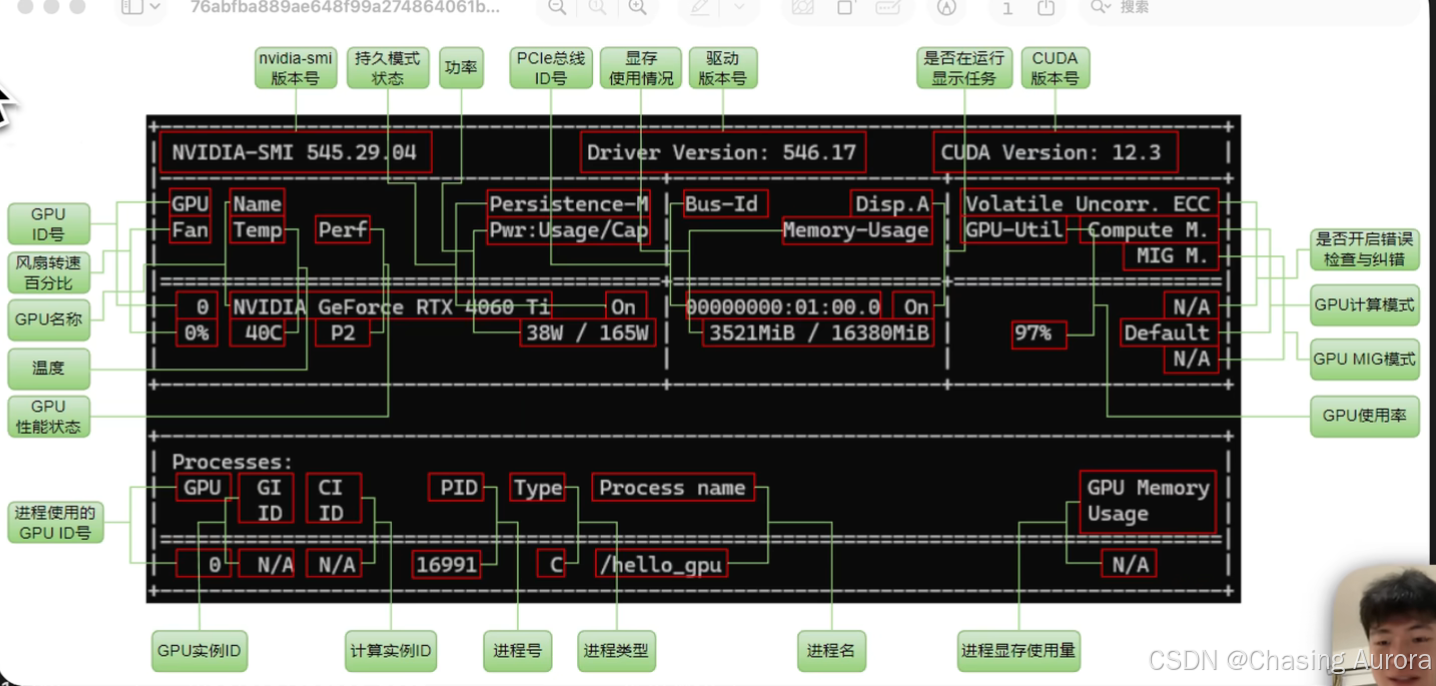
Task: Click the 'nvidia-smi 版本号' label
Action: pos(295,68)
